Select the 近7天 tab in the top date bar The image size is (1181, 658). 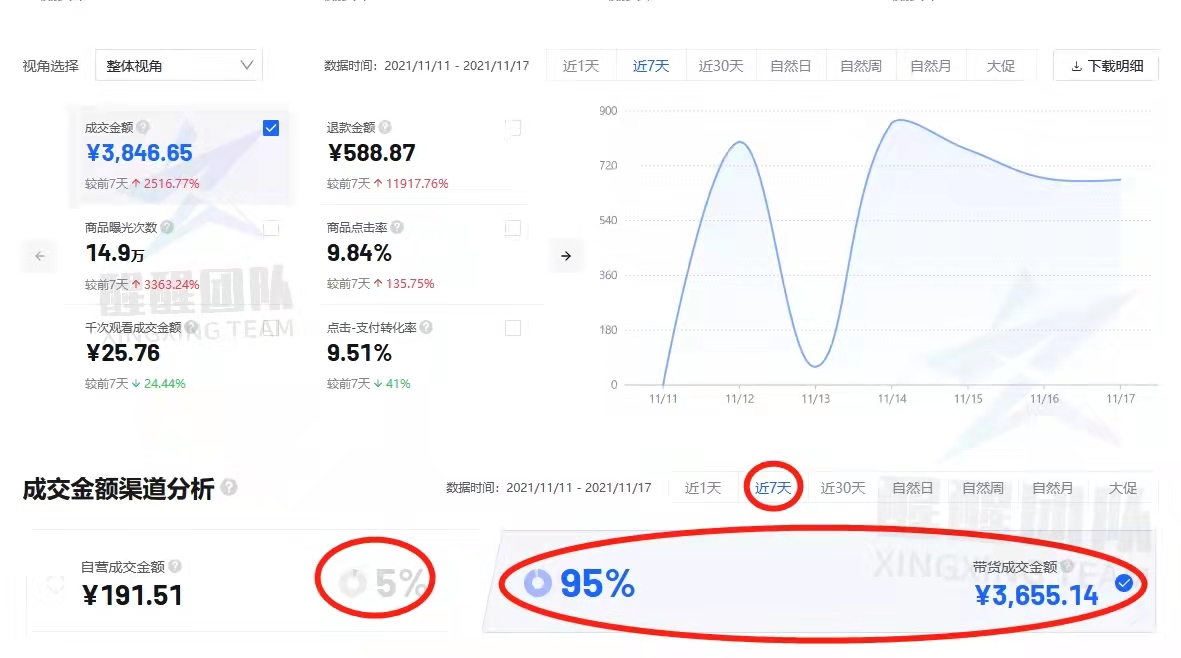point(651,65)
